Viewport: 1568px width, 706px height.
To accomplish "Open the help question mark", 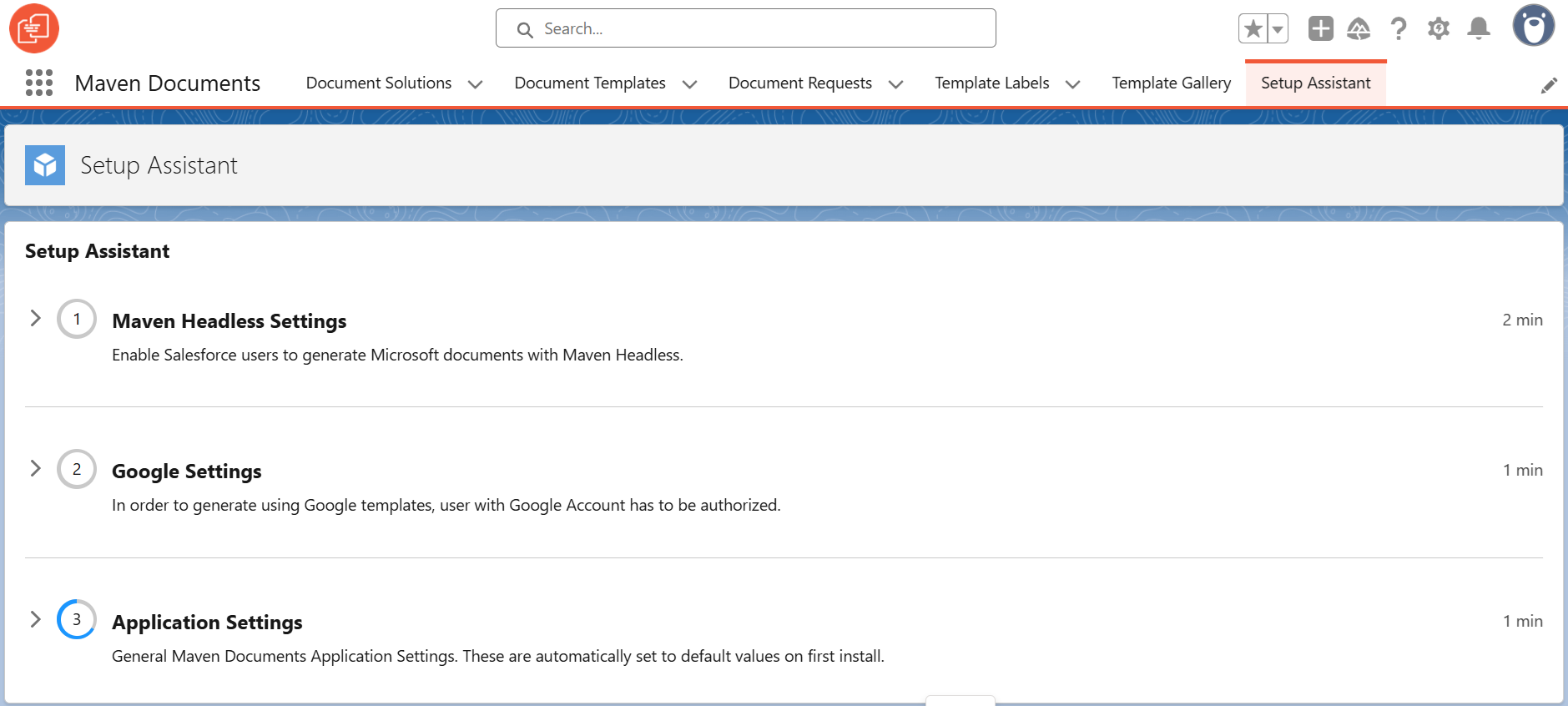I will [1399, 28].
